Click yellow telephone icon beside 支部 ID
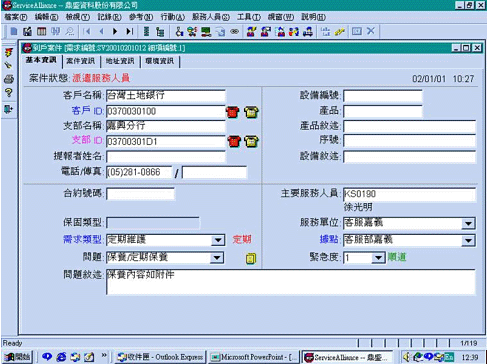The image size is (487, 364). click(x=251, y=142)
